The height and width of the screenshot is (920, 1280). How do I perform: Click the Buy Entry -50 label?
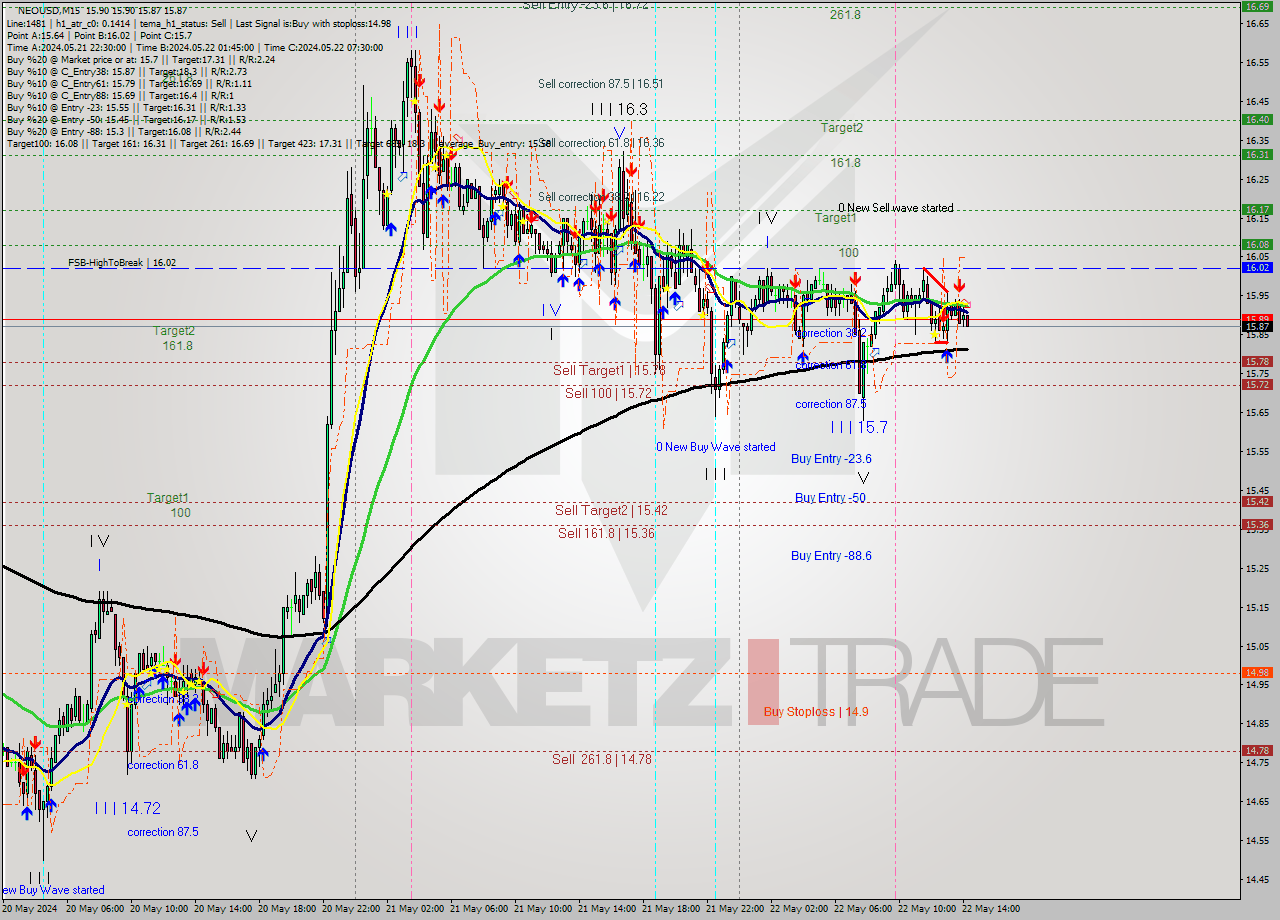pos(830,498)
